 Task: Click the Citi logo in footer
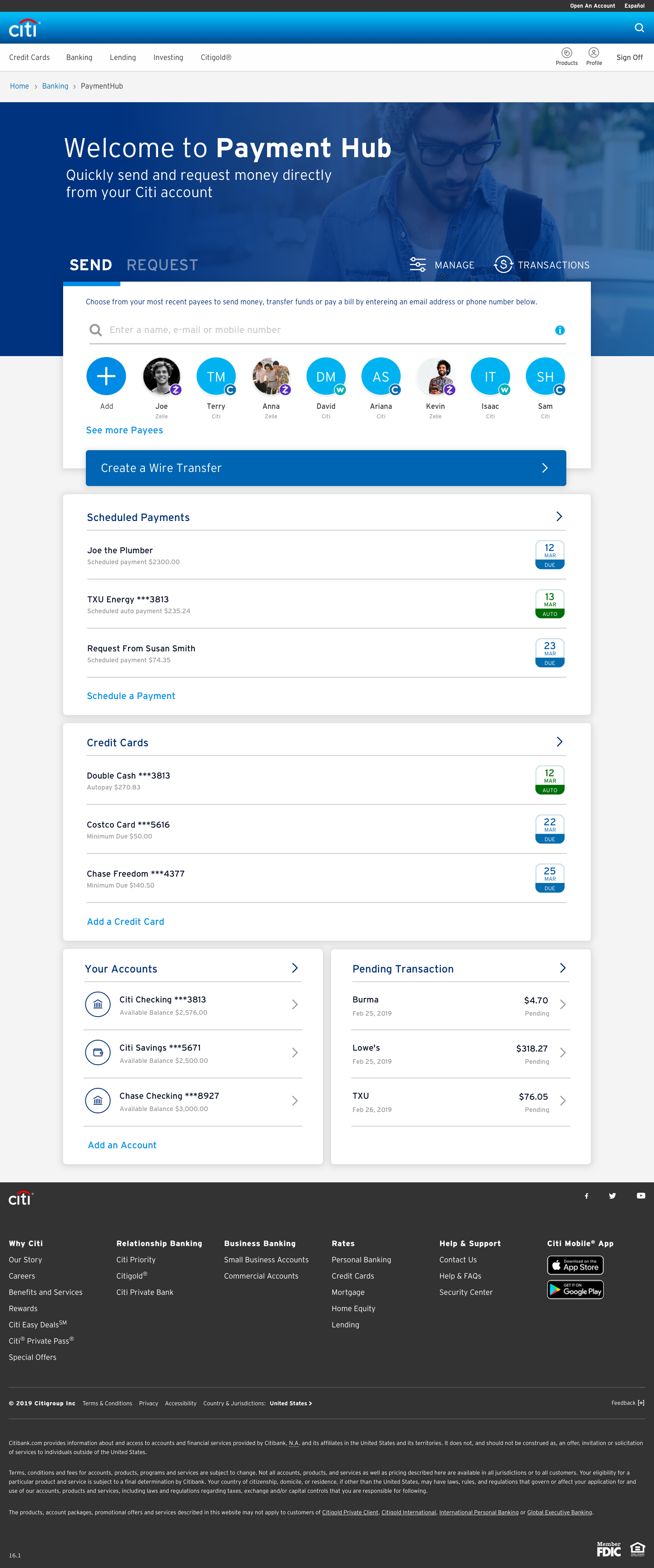(21, 1198)
